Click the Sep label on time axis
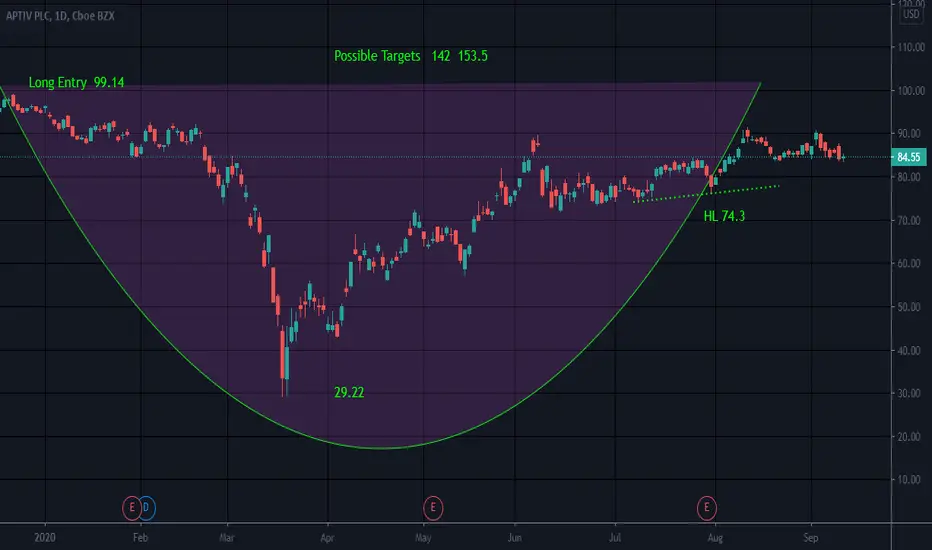932x550 pixels. [811, 538]
